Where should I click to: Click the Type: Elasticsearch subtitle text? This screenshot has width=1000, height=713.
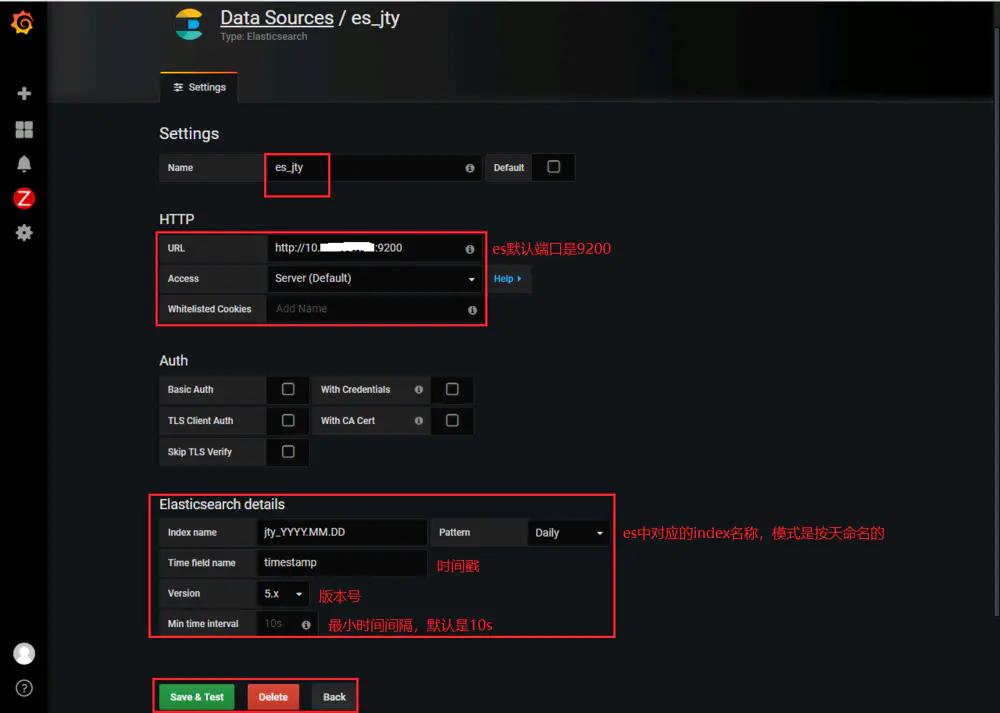click(263, 36)
